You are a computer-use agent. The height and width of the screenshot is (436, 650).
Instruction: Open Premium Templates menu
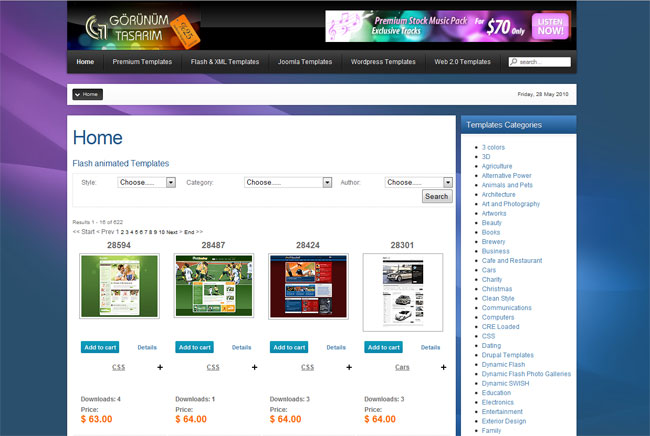tap(142, 62)
